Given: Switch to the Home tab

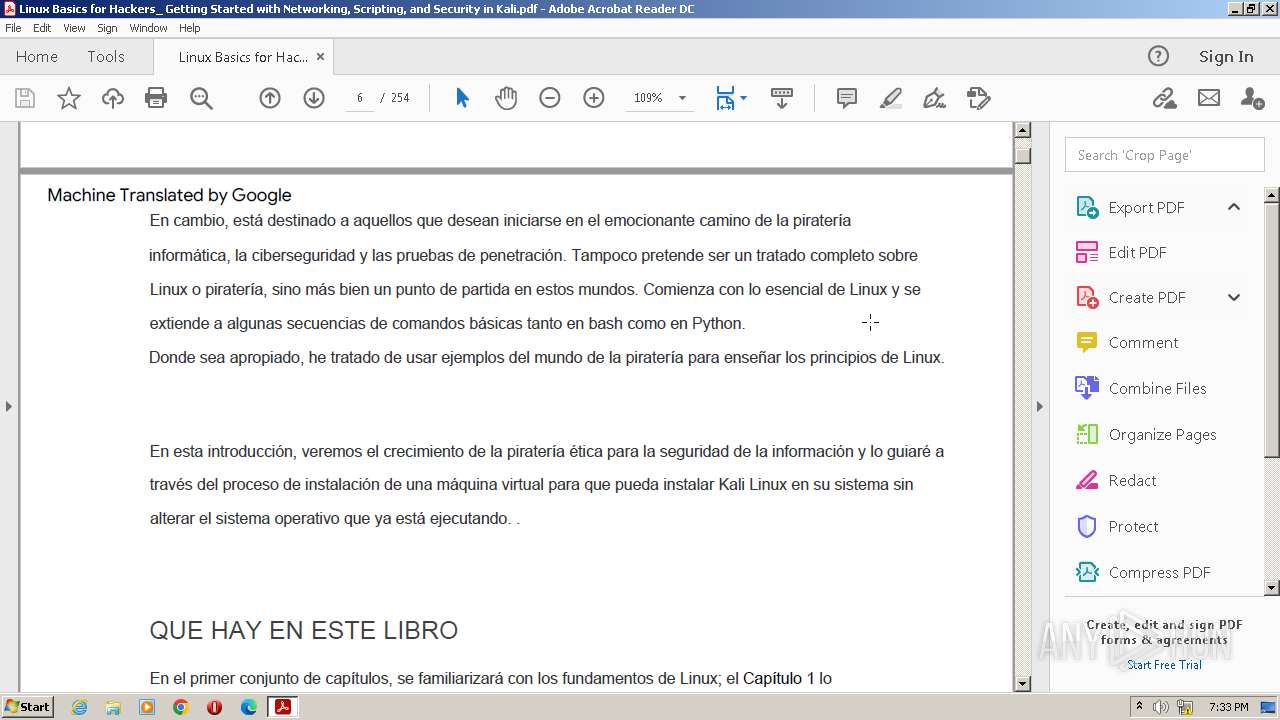Looking at the screenshot, I should (37, 56).
